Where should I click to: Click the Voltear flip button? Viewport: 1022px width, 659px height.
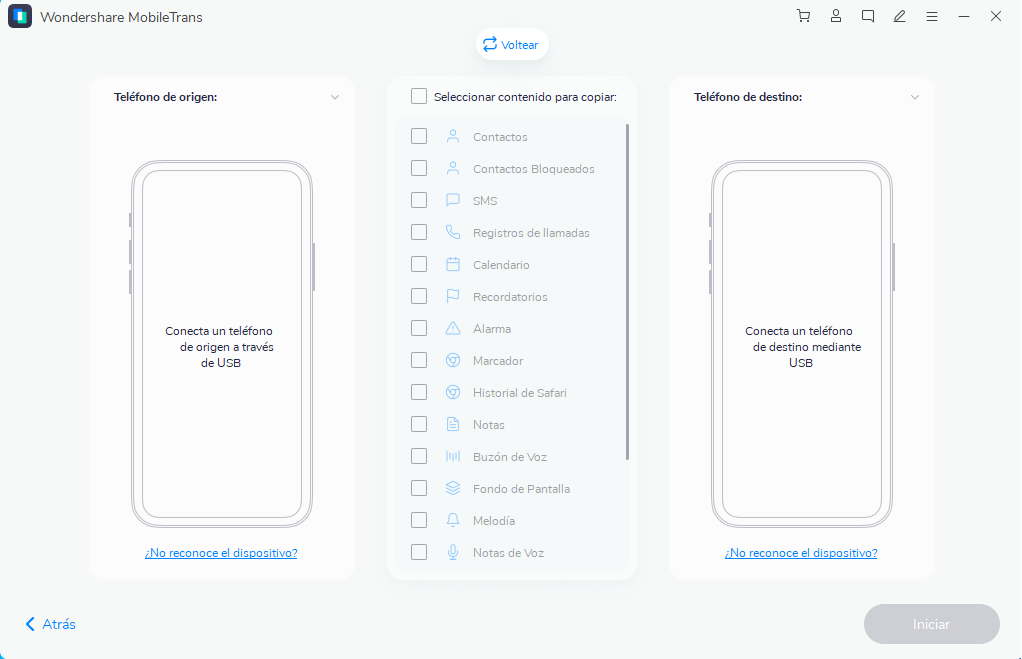(x=511, y=45)
